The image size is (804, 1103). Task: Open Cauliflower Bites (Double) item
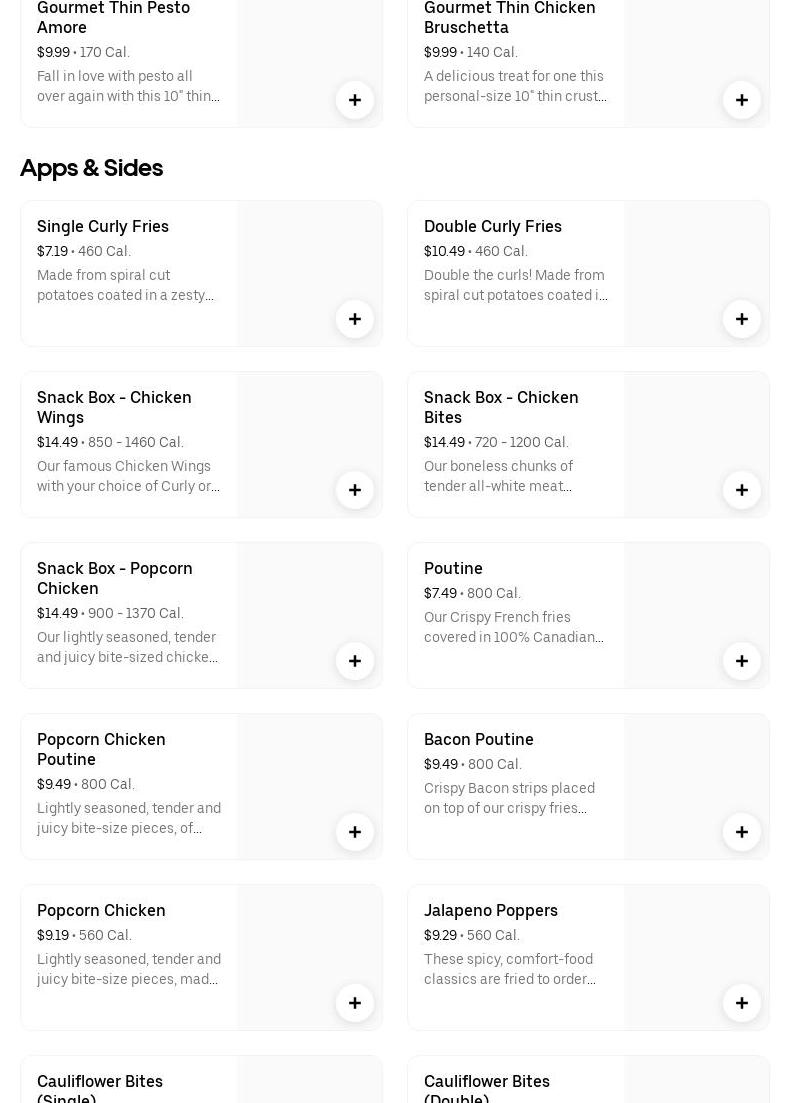[487, 1085]
